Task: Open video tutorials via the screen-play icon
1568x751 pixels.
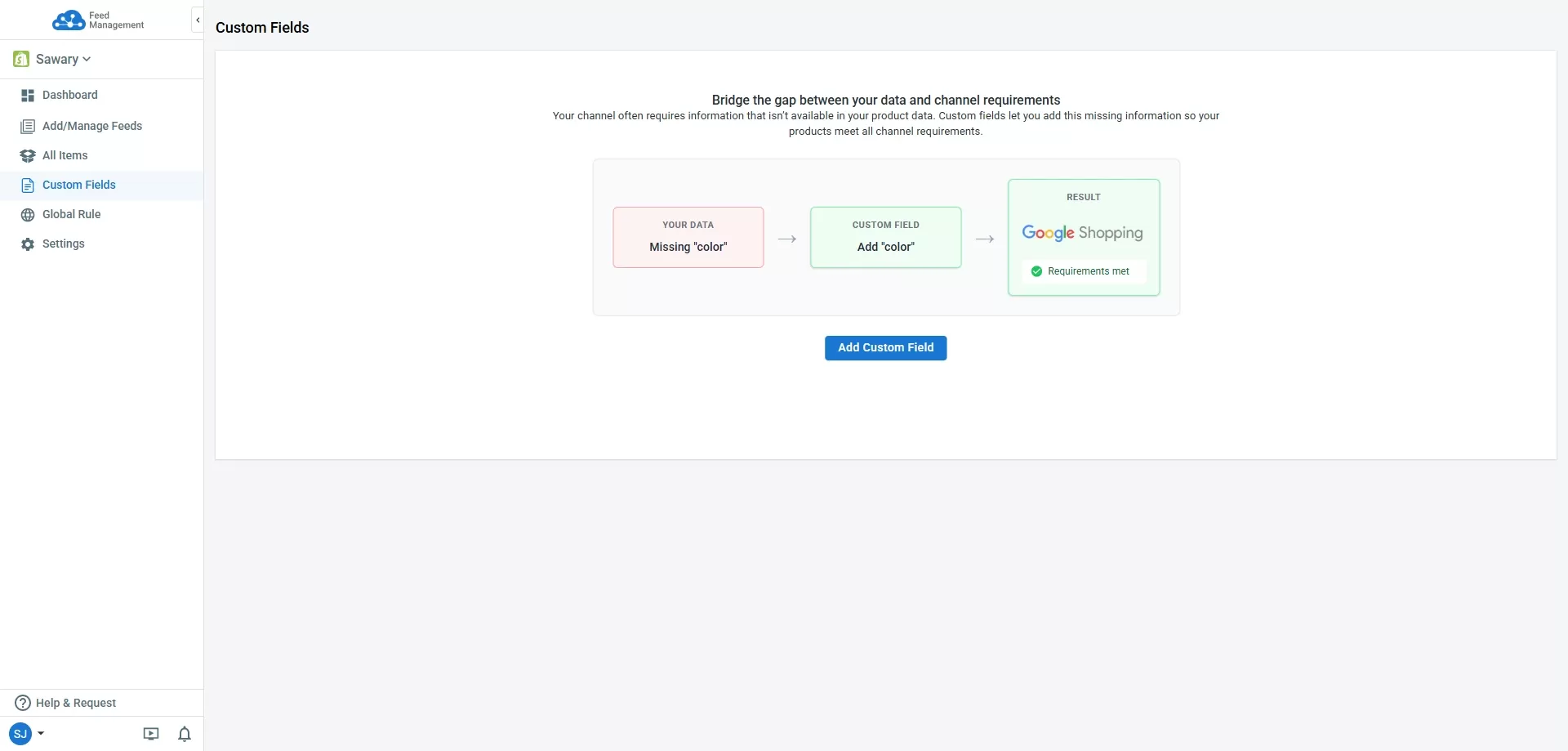Action: pos(150,734)
